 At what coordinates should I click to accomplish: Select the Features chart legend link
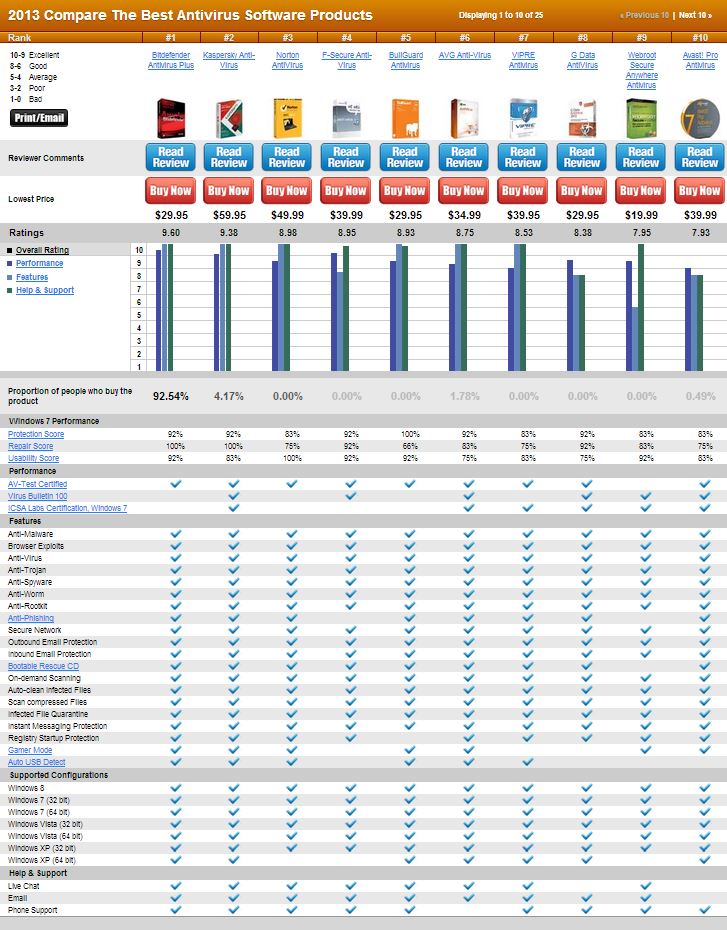tap(32, 277)
